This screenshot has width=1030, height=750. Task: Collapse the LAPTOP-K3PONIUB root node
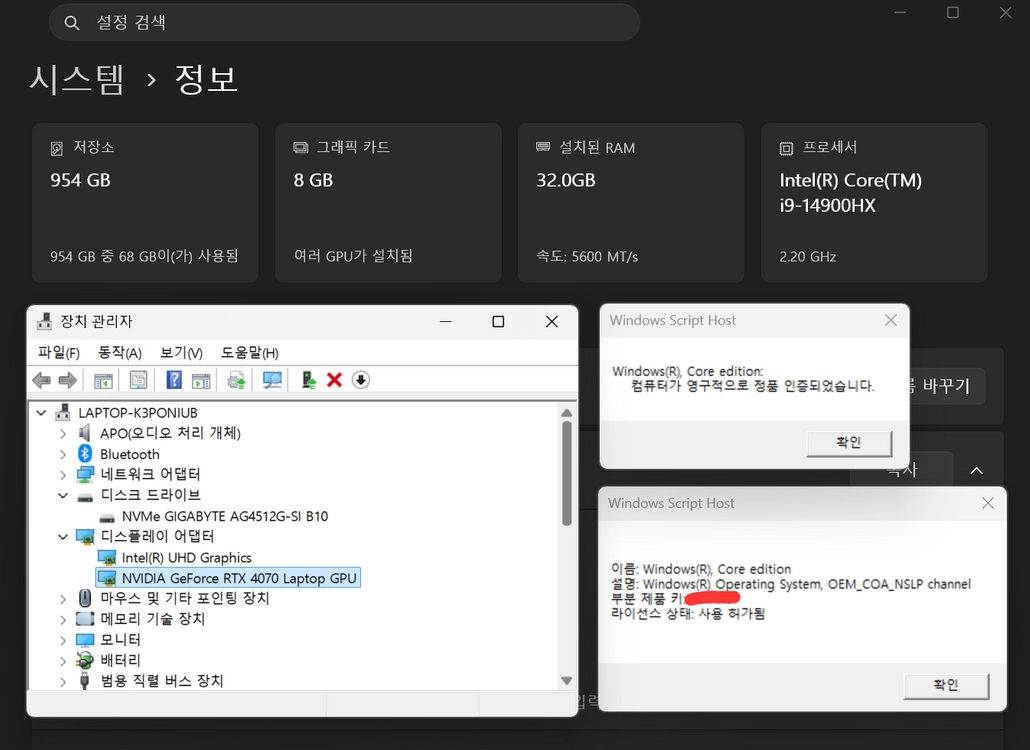41,412
